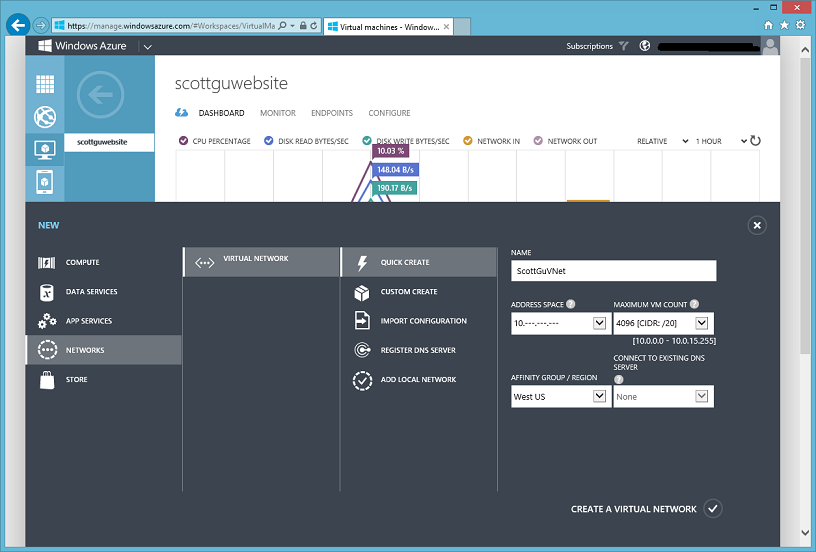Screen dimensions: 816x552
Task: Toggle Network In metric
Action: [468, 140]
